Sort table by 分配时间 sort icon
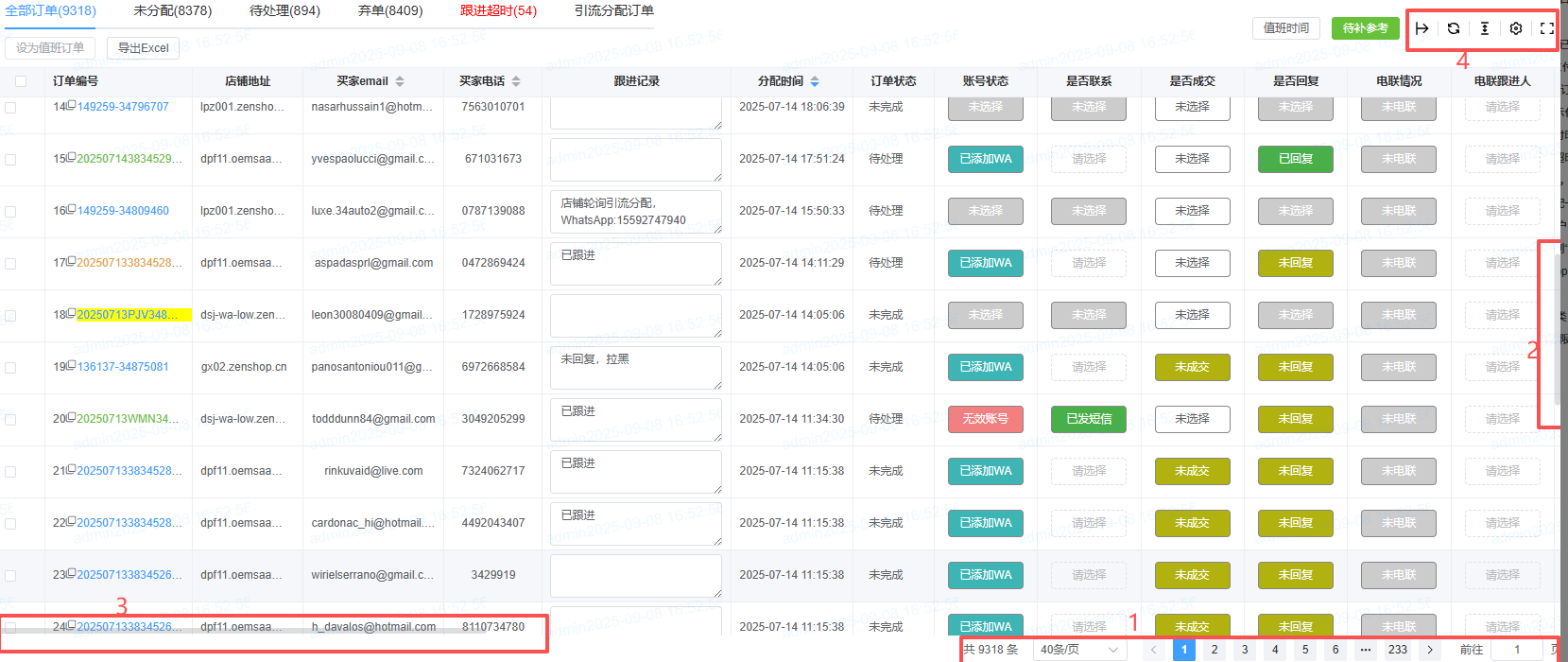 pos(815,81)
